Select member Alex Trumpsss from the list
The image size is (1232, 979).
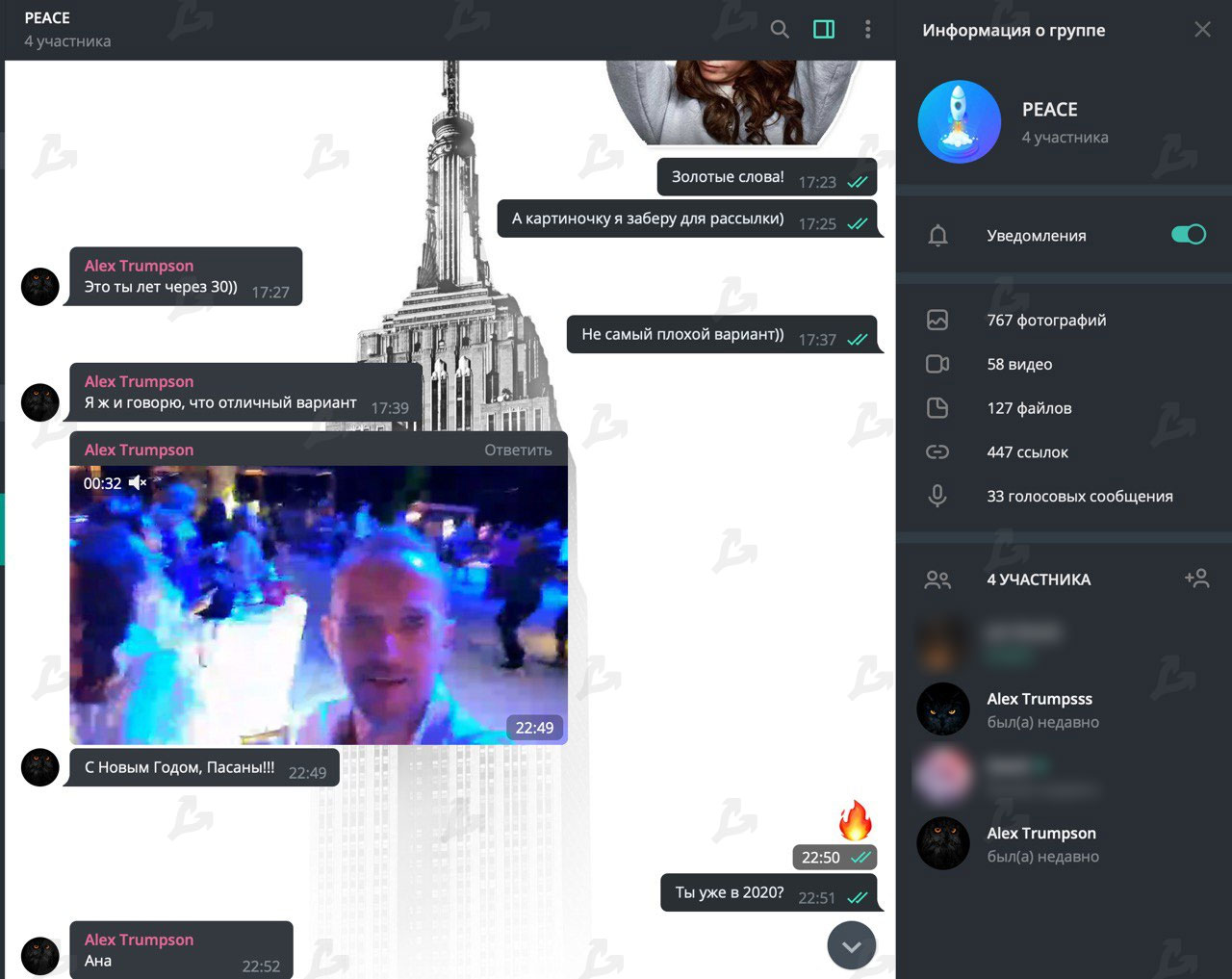click(1039, 709)
